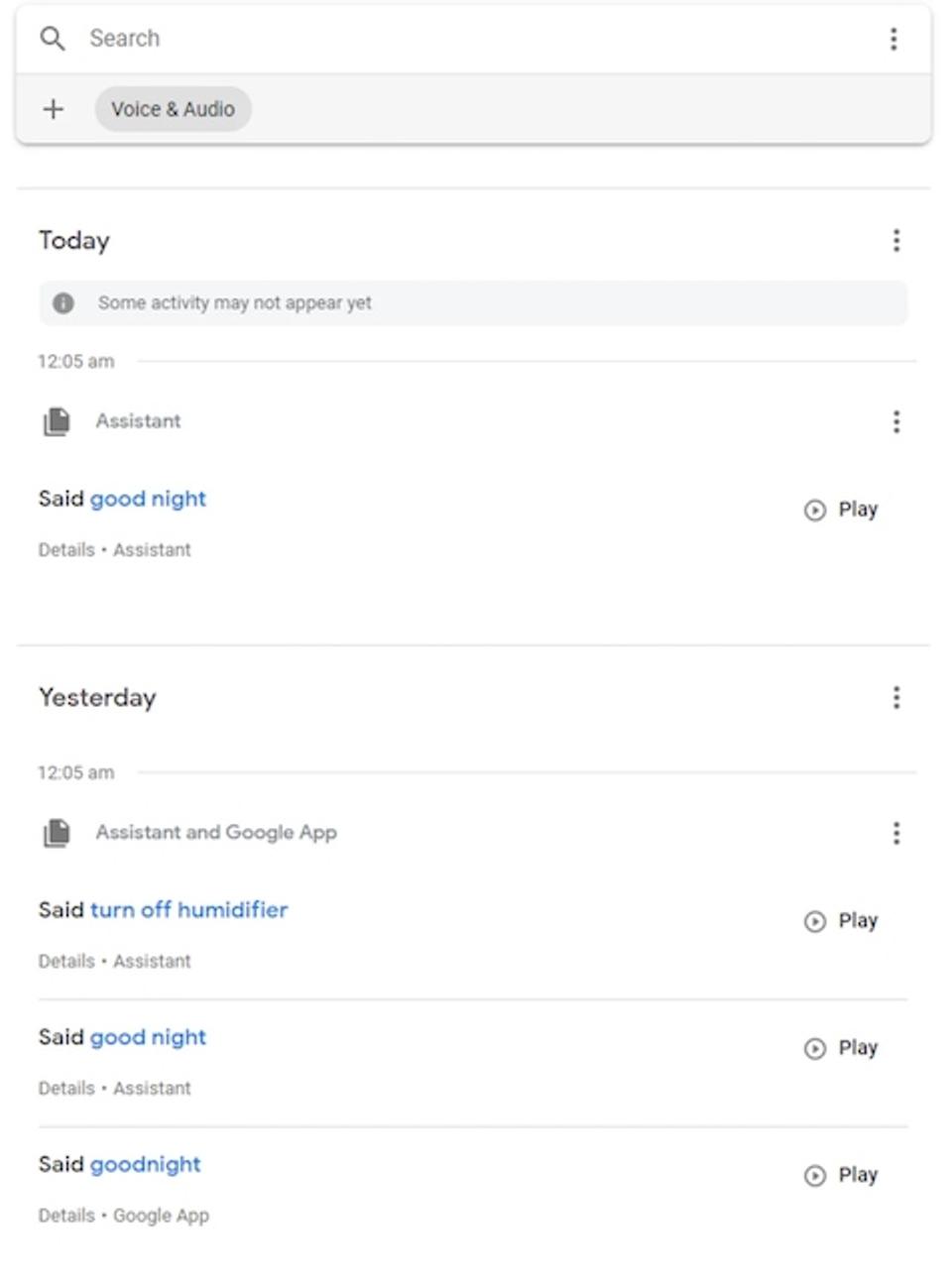Play the goodnight Google App recording
The width and height of the screenshot is (952, 1280).
[841, 1175]
